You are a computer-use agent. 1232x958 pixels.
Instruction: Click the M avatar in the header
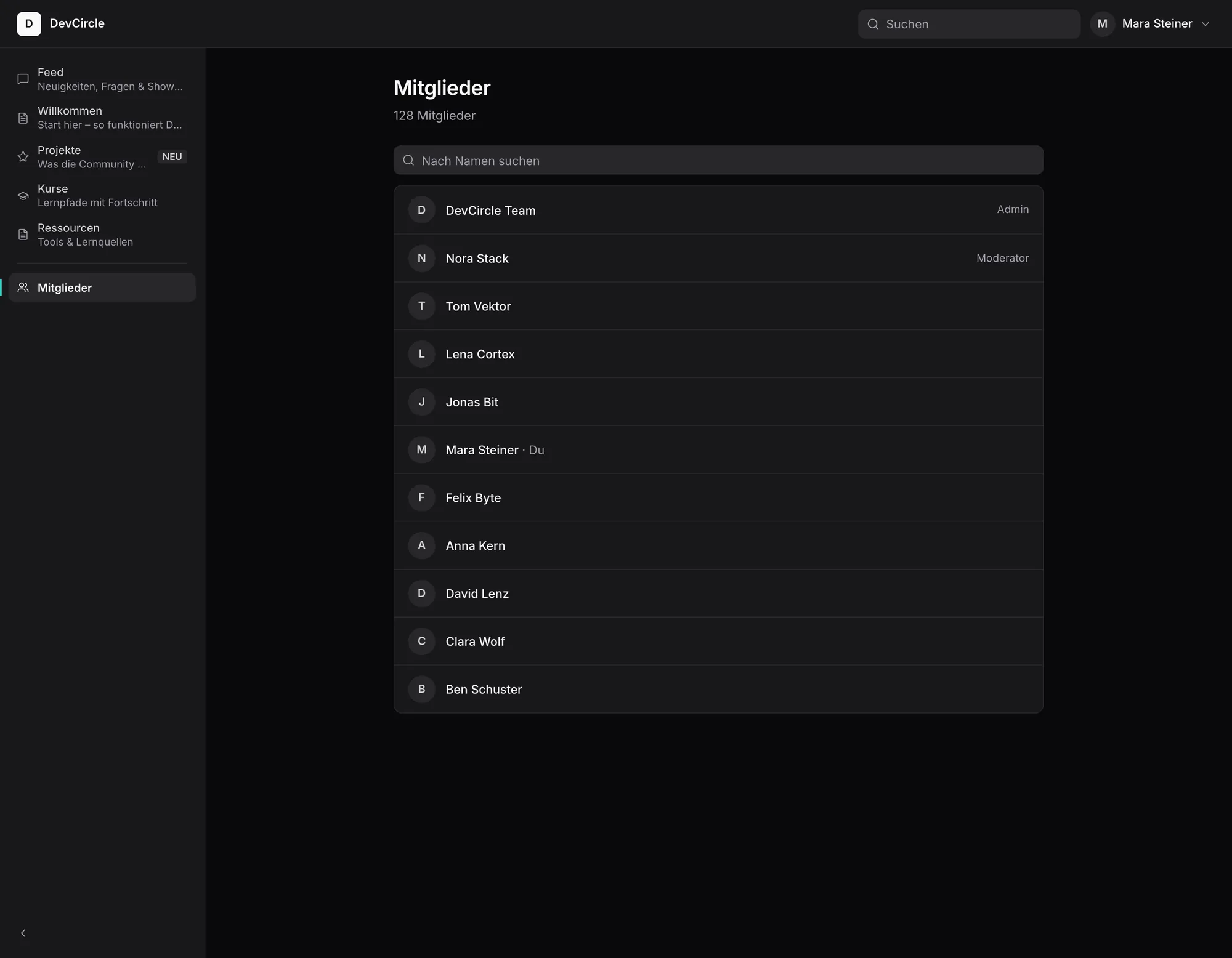click(x=1103, y=24)
